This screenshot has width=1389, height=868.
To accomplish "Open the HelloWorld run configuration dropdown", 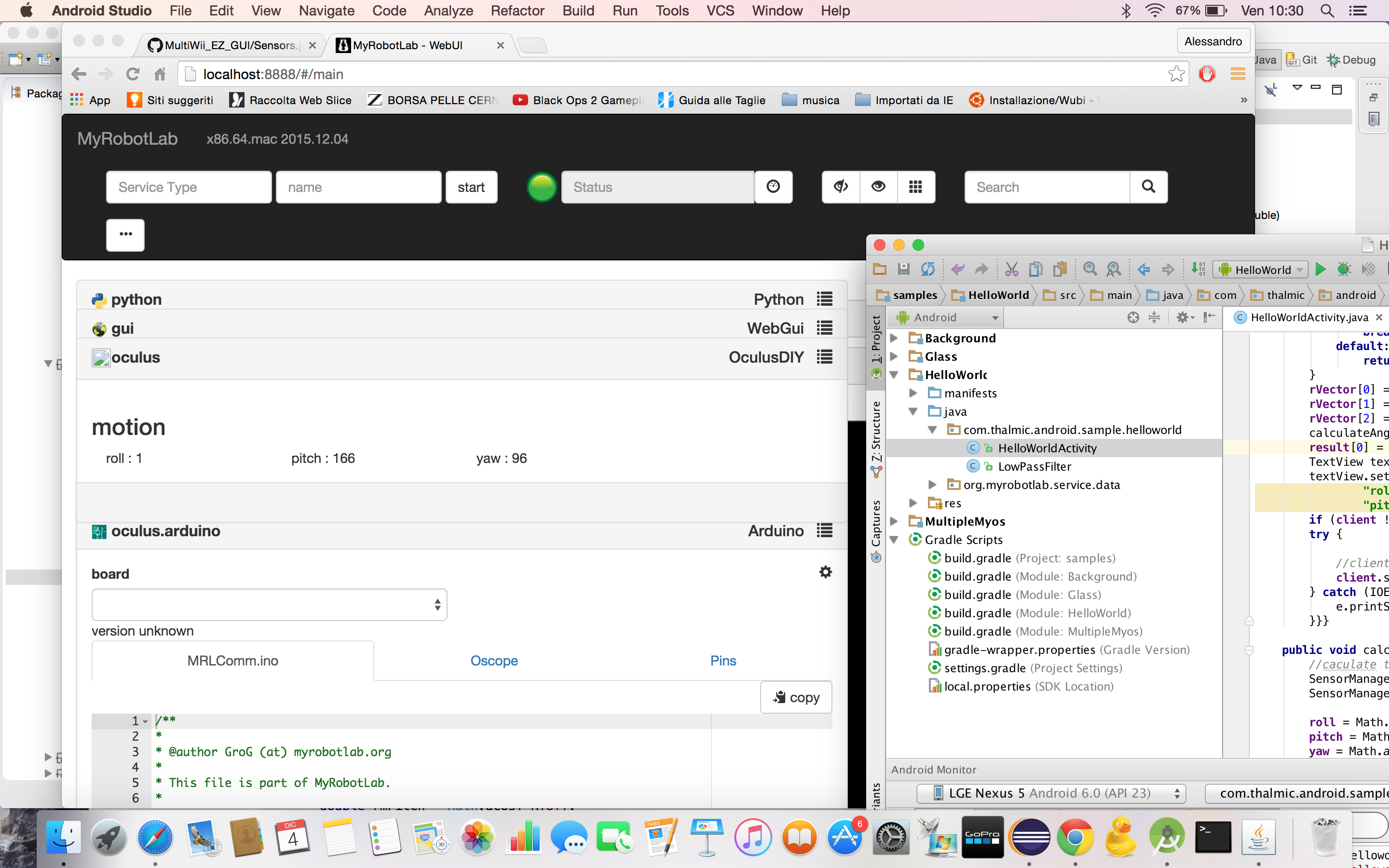I will 1260,269.
